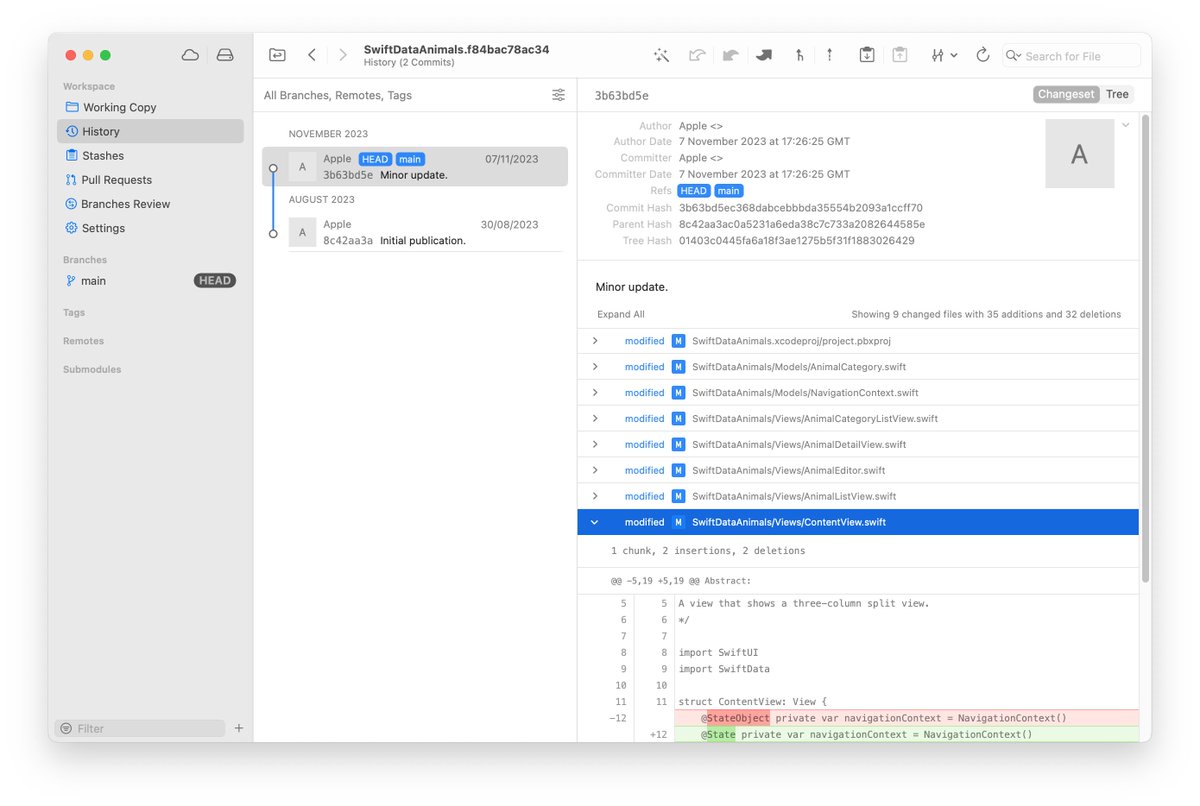Open Stashes in sidebar
This screenshot has height=806, width=1200.
point(150,155)
